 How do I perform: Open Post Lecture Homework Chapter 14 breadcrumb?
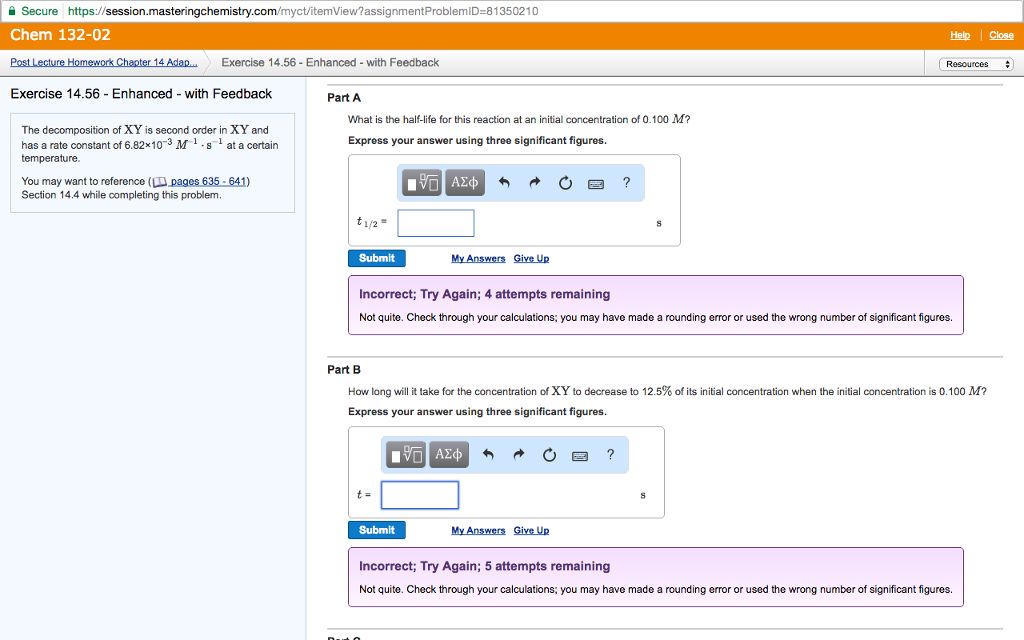pyautogui.click(x=104, y=63)
